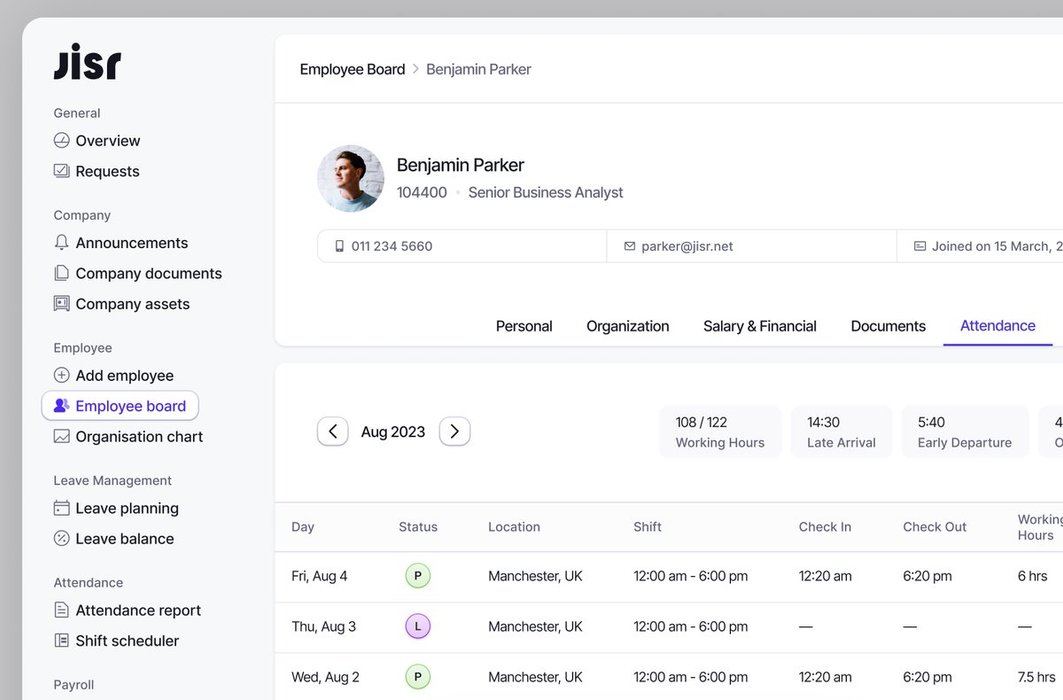Click the phone number 011 234 5660
The image size is (1063, 700).
[x=392, y=246]
